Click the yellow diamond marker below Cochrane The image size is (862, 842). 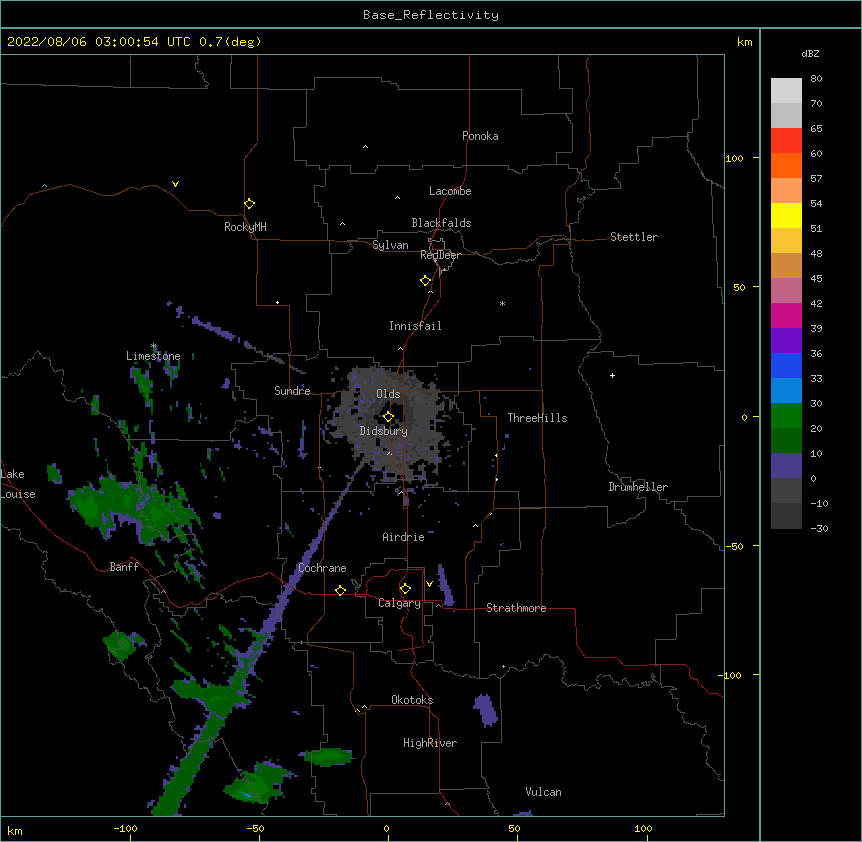340,590
